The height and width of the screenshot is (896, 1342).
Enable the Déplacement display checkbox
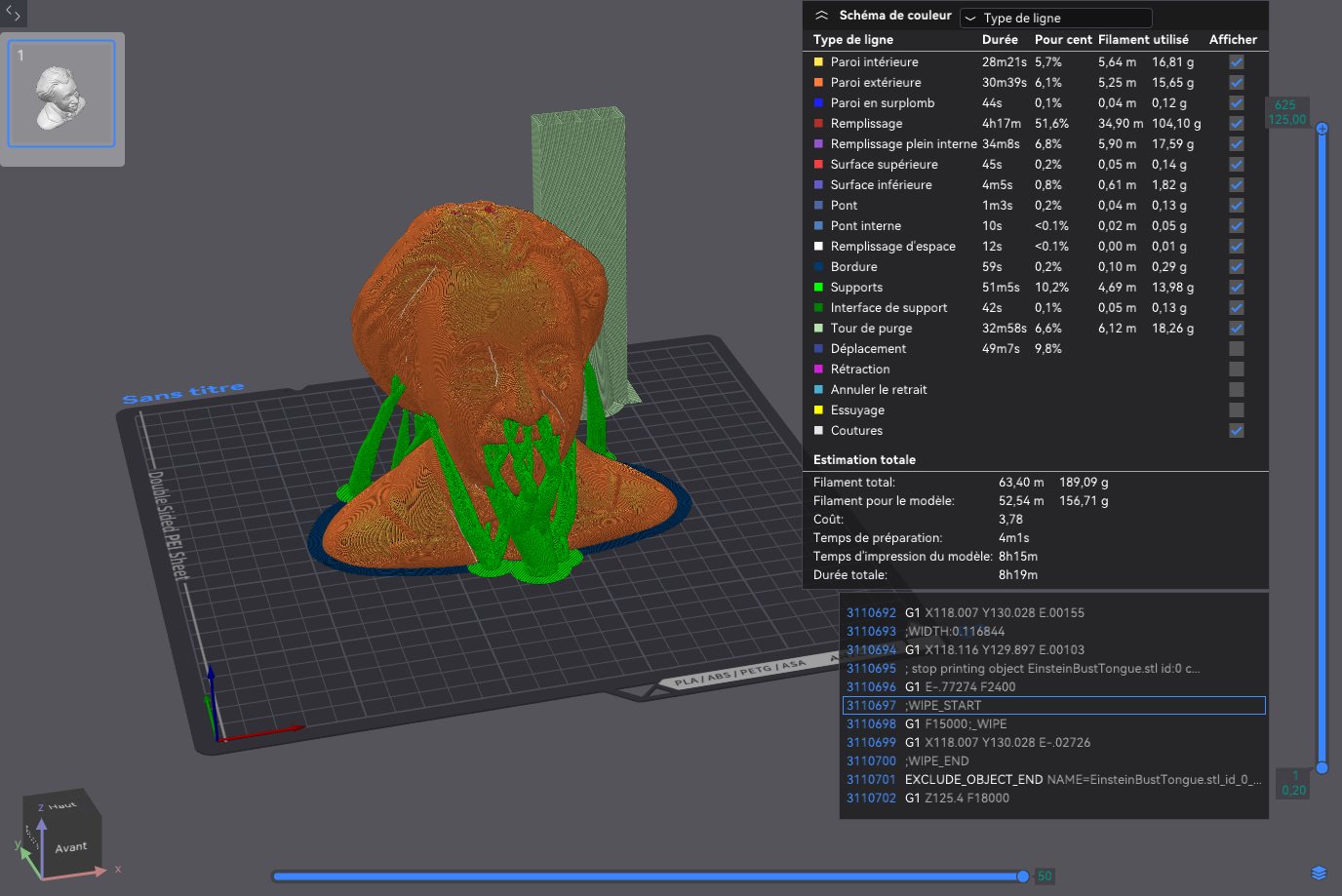coord(1236,349)
